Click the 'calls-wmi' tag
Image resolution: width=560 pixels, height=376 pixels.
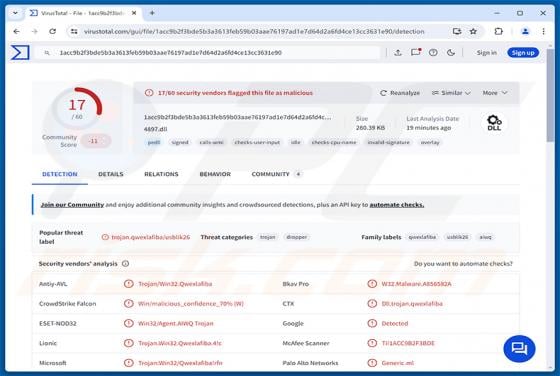coord(211,142)
